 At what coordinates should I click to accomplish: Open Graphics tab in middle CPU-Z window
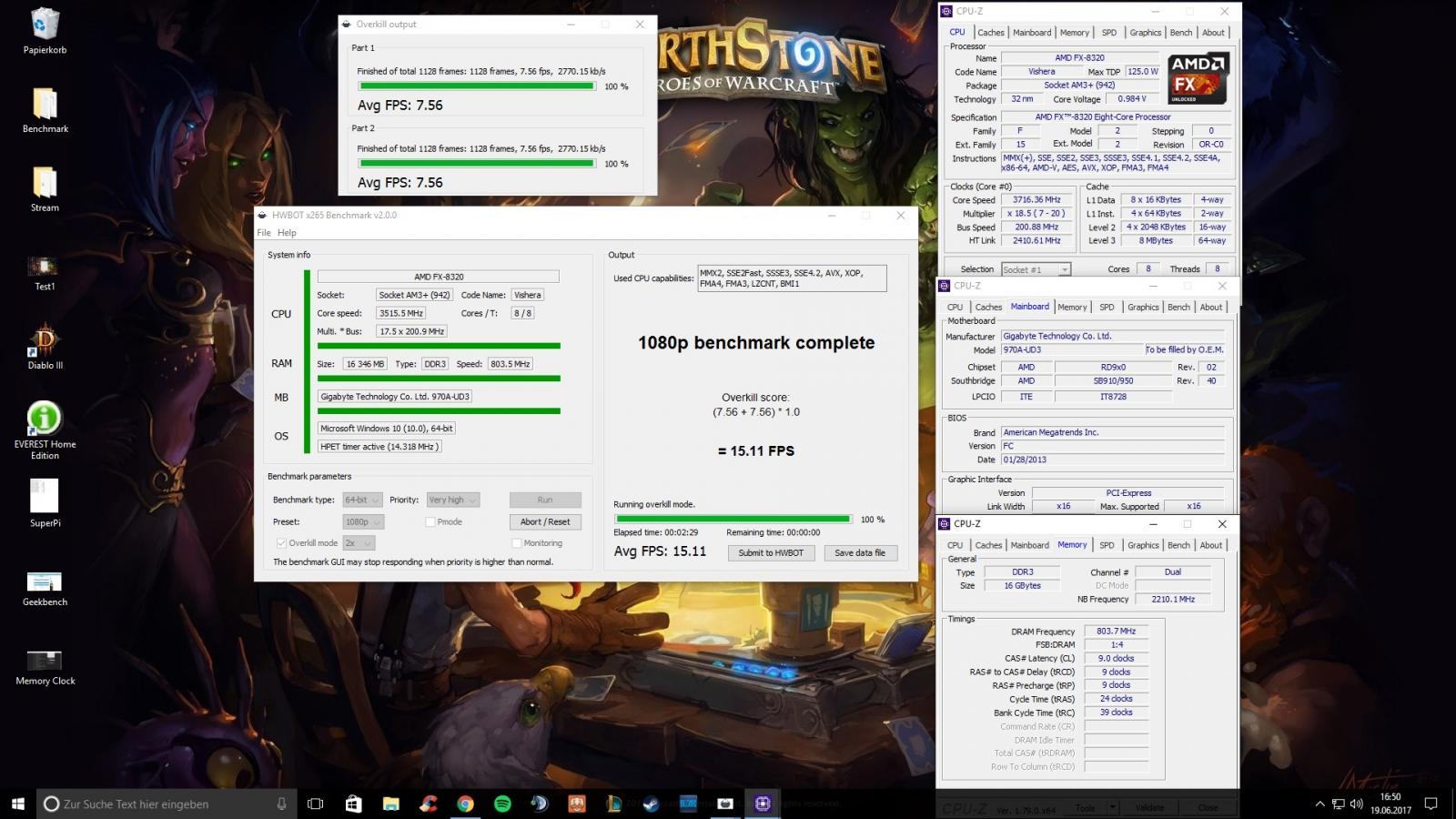(1143, 308)
